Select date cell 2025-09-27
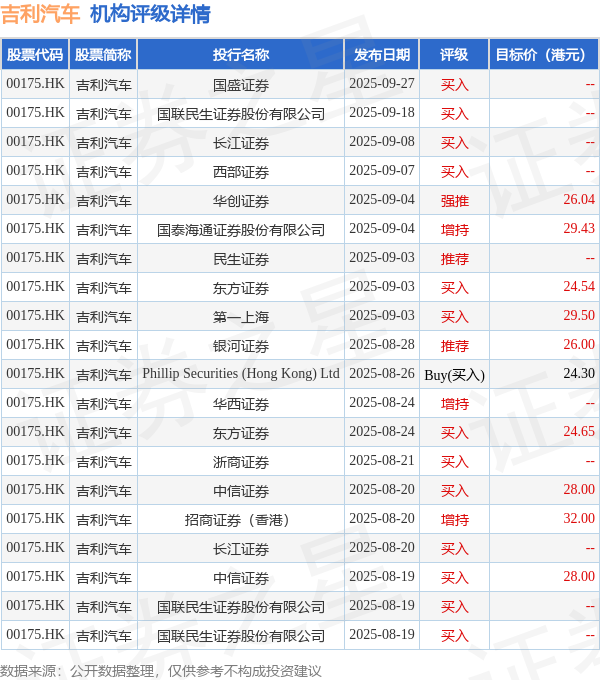600x680 pixels. click(382, 83)
